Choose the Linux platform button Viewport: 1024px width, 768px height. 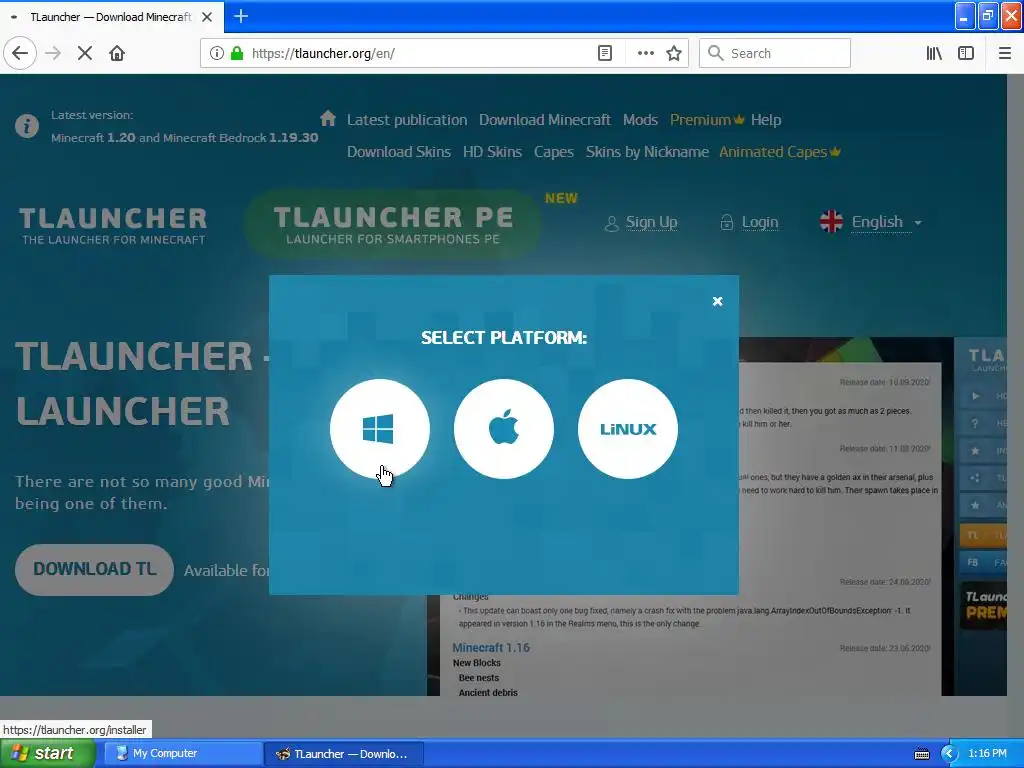tap(628, 429)
